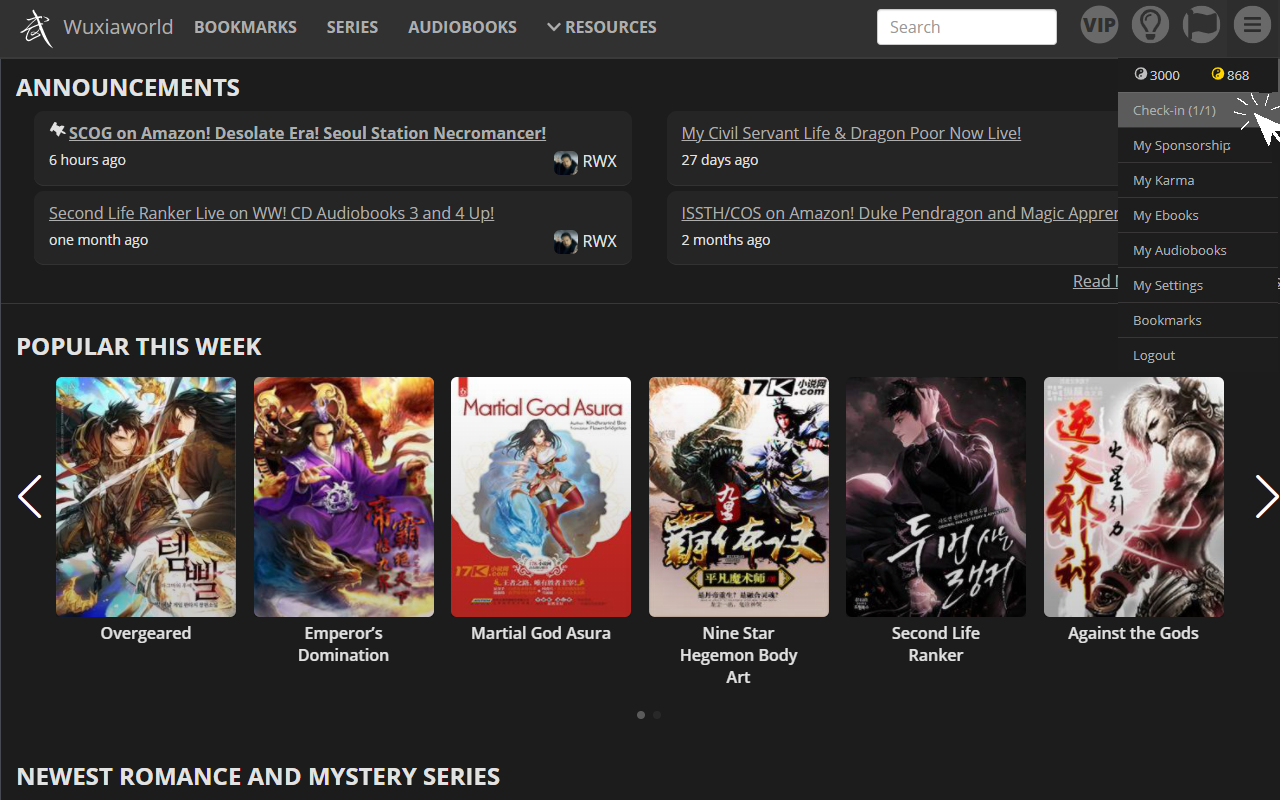Viewport: 1280px width, 800px height.
Task: Open Martial God Asura cover thumbnail
Action: [541, 497]
